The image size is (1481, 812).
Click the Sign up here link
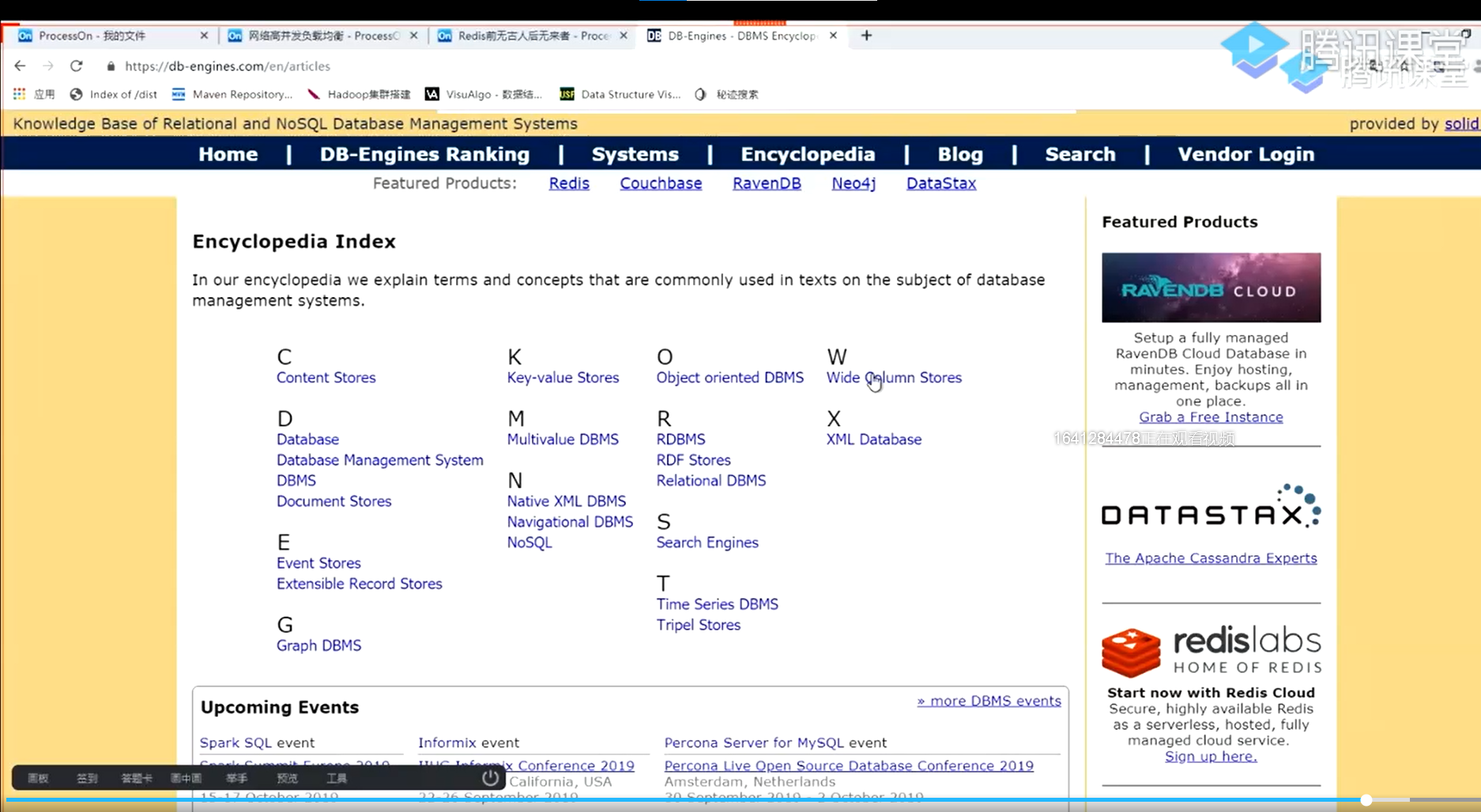click(1211, 756)
